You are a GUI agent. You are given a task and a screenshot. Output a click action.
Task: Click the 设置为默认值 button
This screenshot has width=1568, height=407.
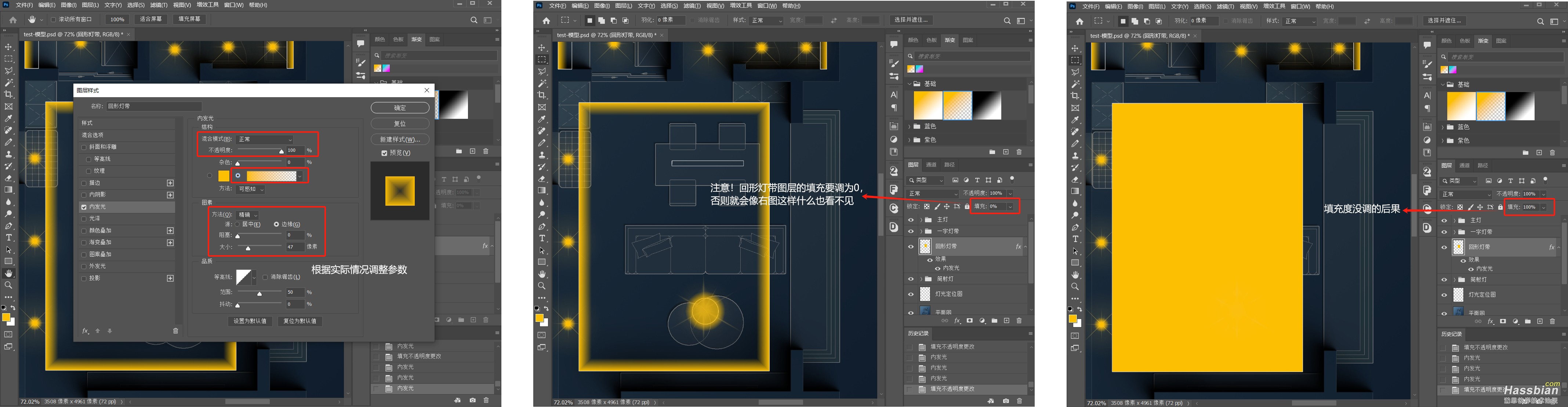(x=250, y=321)
